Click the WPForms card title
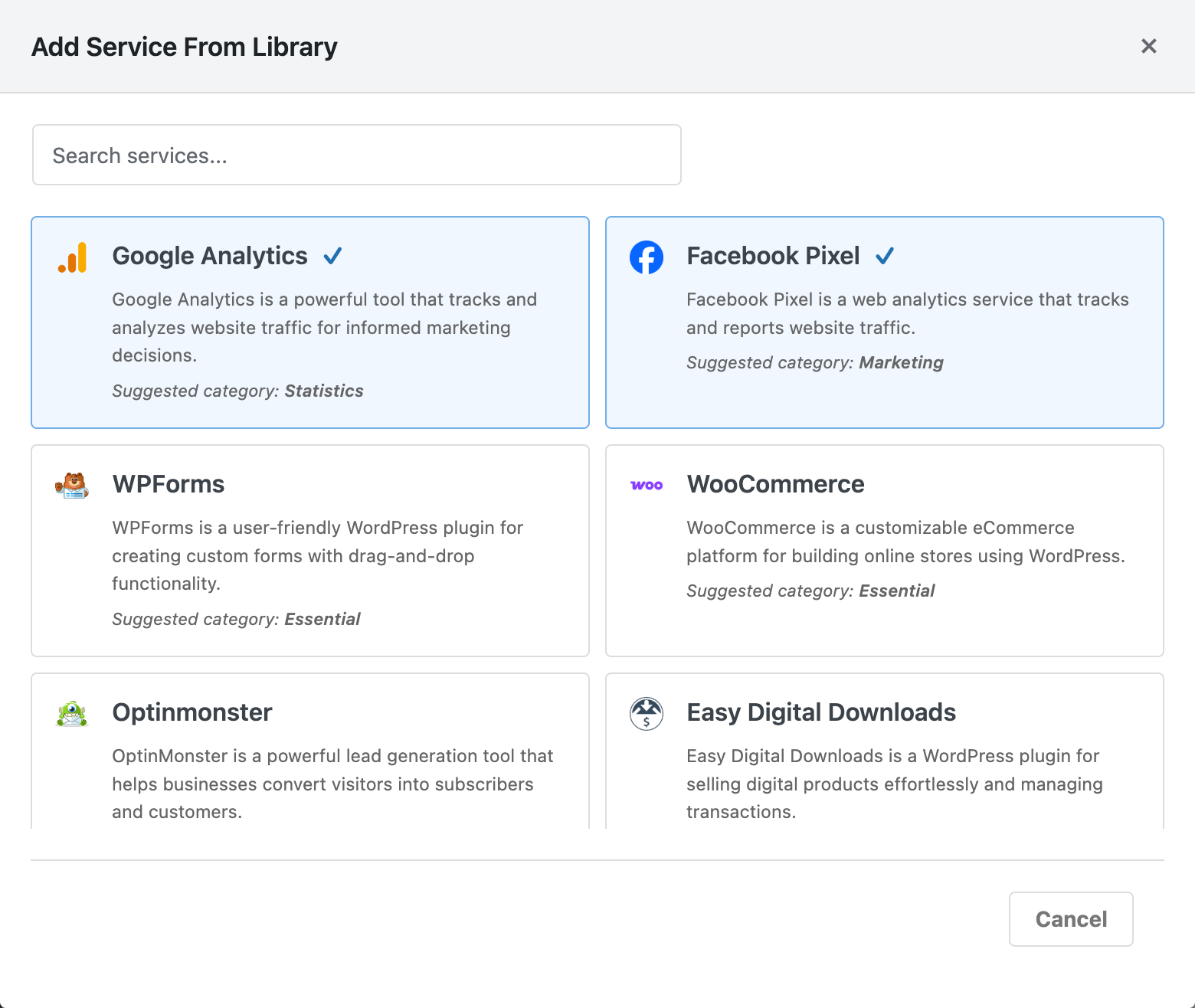1195x1008 pixels. [x=169, y=484]
